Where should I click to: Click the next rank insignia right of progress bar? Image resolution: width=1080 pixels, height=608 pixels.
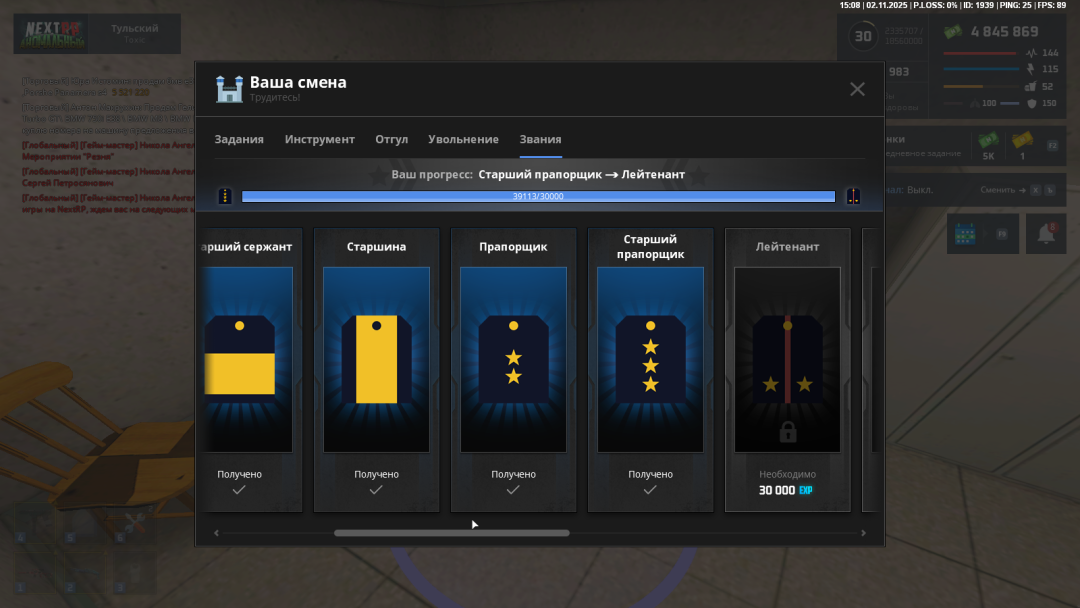coord(853,196)
